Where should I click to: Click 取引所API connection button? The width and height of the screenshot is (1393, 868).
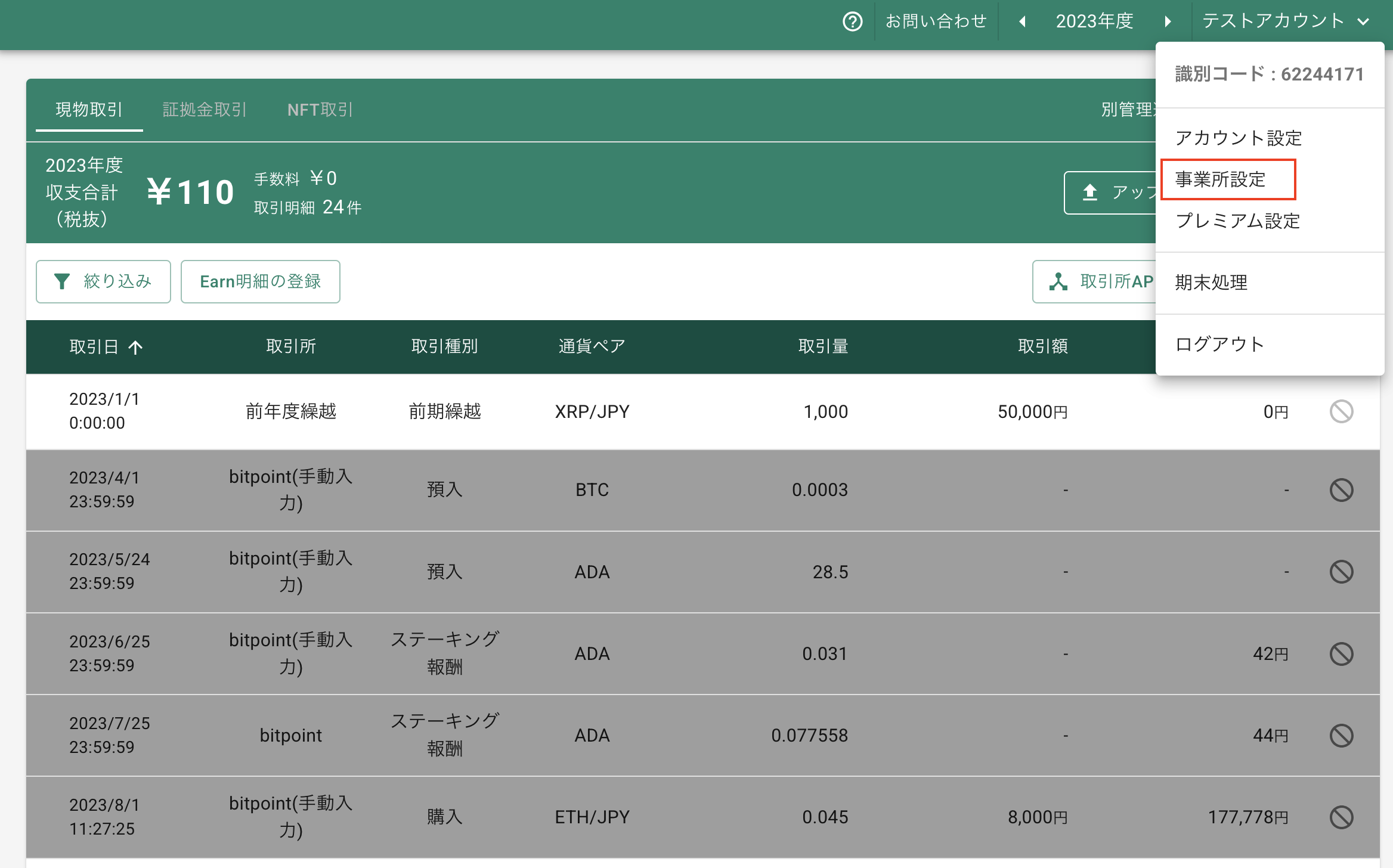(x=1094, y=281)
